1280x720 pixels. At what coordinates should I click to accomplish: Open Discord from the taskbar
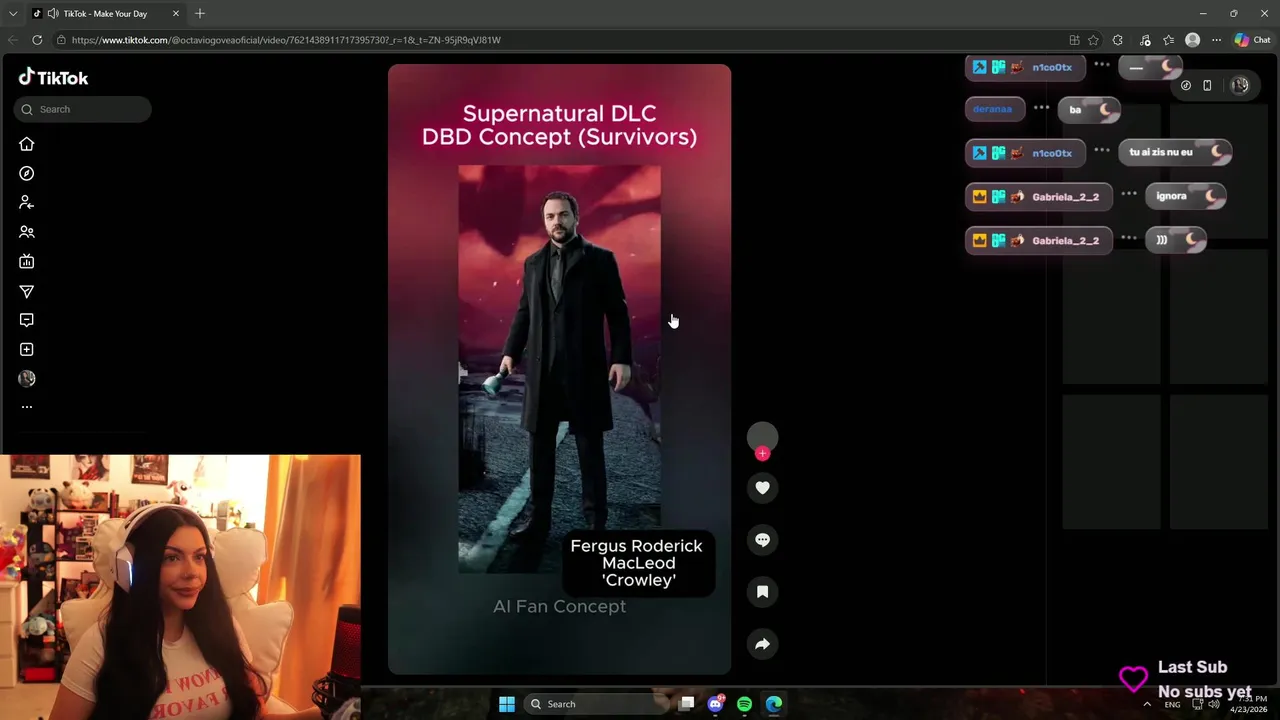pyautogui.click(x=716, y=704)
